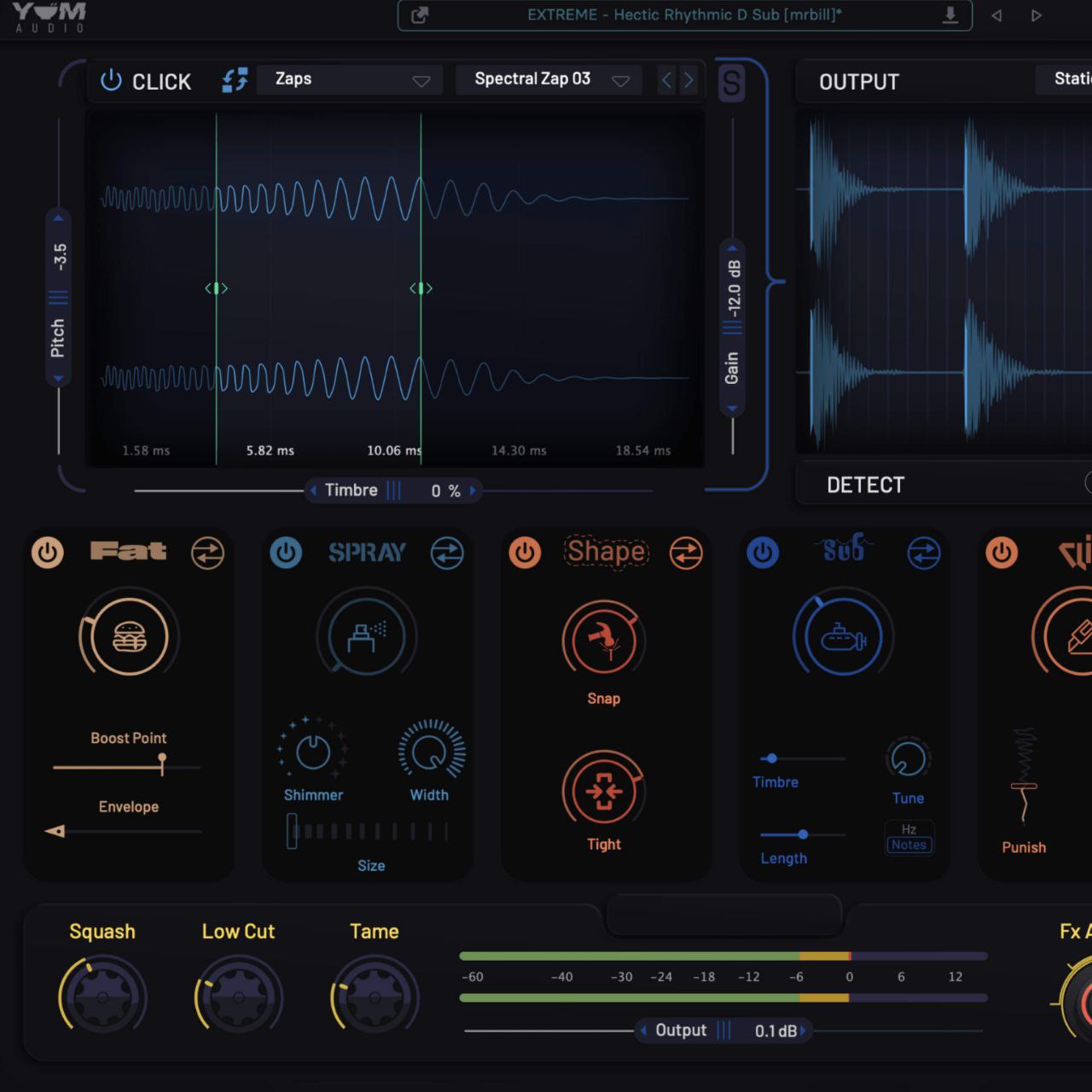Increase Pitch with the up arrow
The height and width of the screenshot is (1092, 1092).
(x=58, y=218)
